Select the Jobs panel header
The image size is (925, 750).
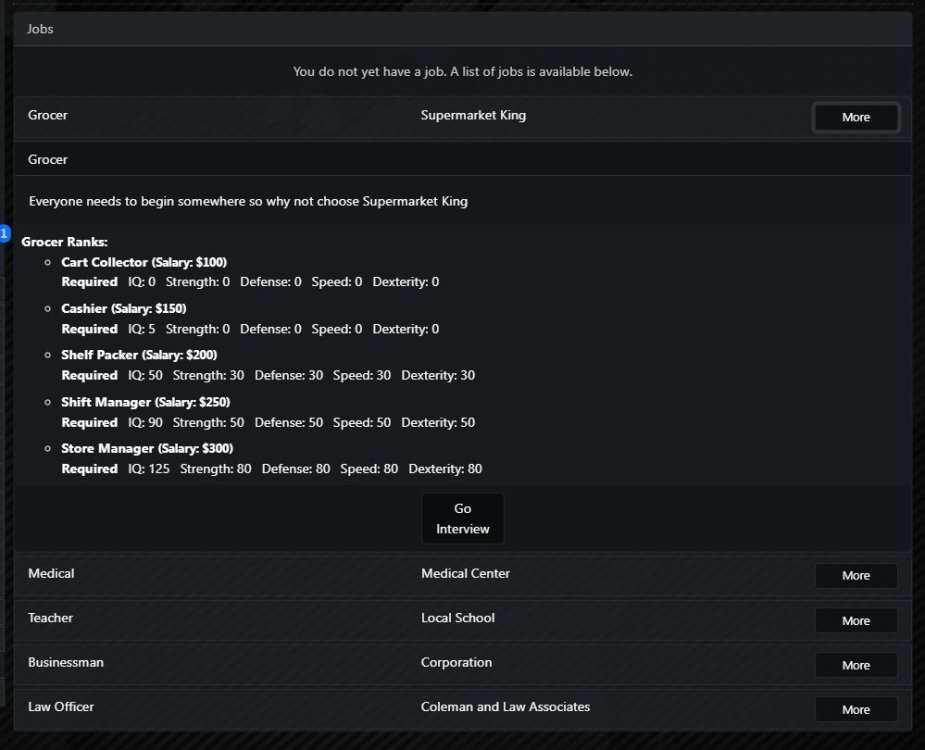pos(41,29)
